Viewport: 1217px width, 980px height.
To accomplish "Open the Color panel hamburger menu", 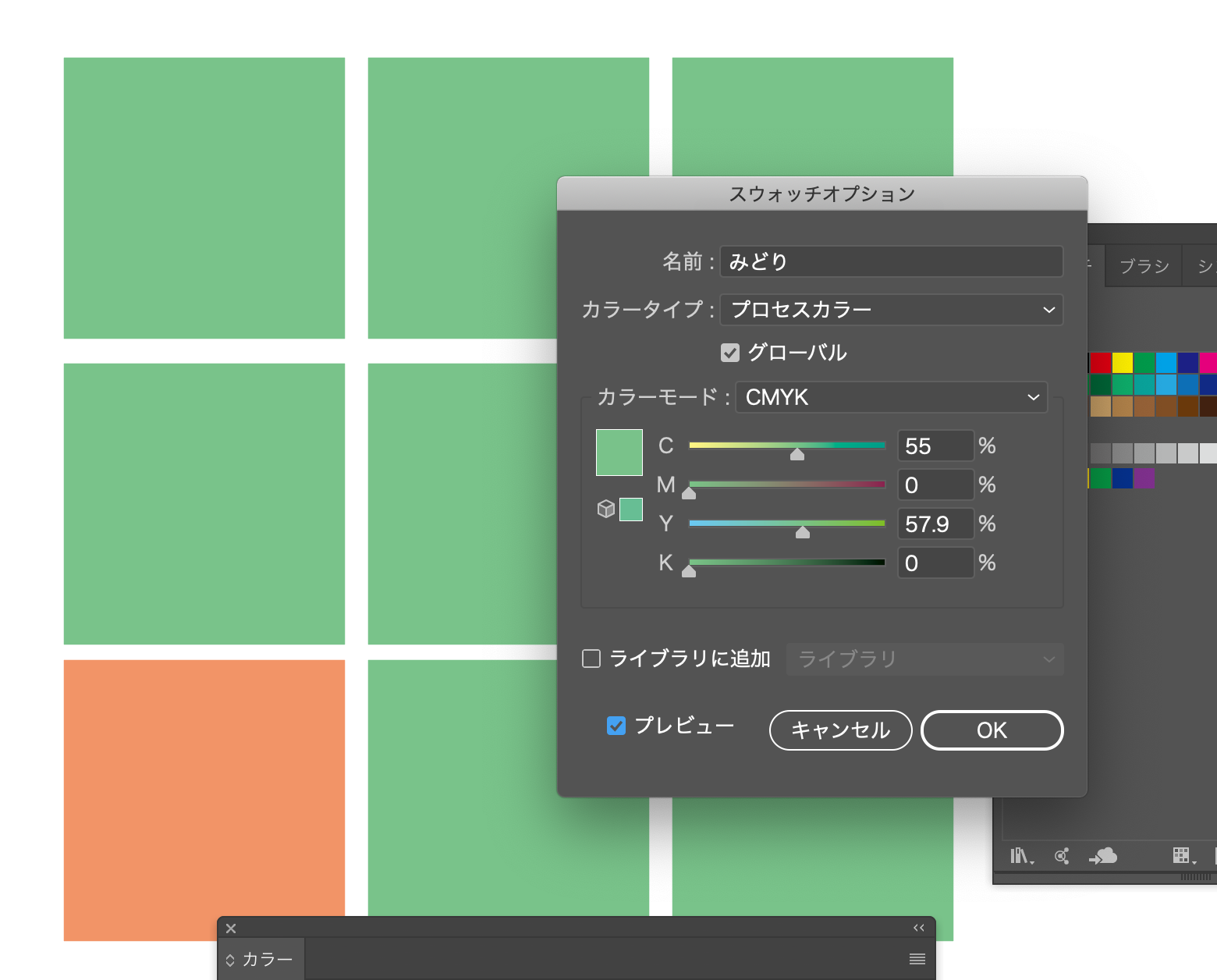I will (x=917, y=959).
